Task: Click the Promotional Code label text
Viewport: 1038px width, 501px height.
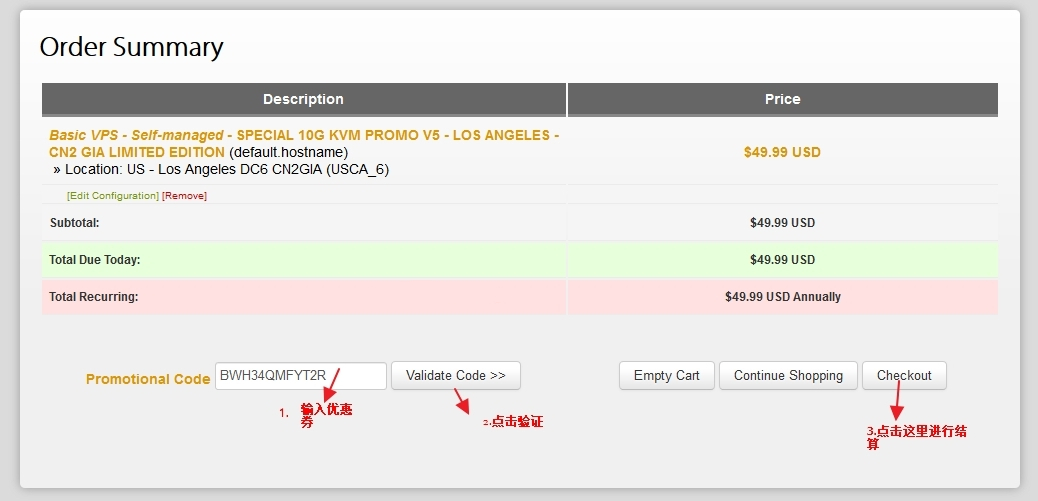Action: tap(148, 379)
